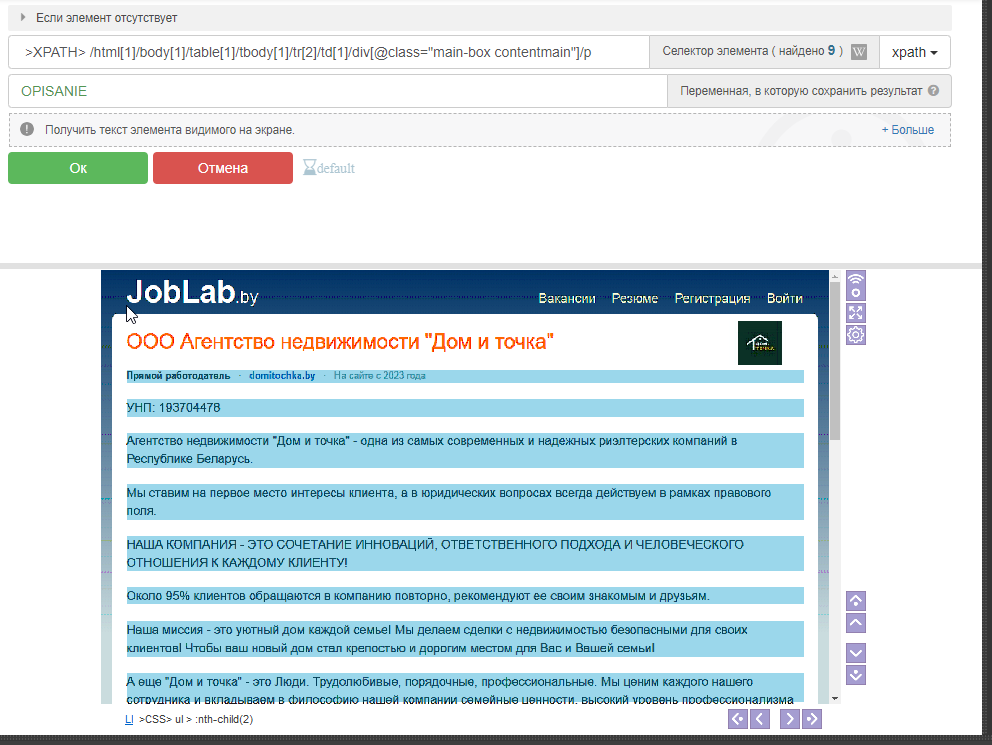
Task: Click the expand view fullscreen icon
Action: click(856, 312)
